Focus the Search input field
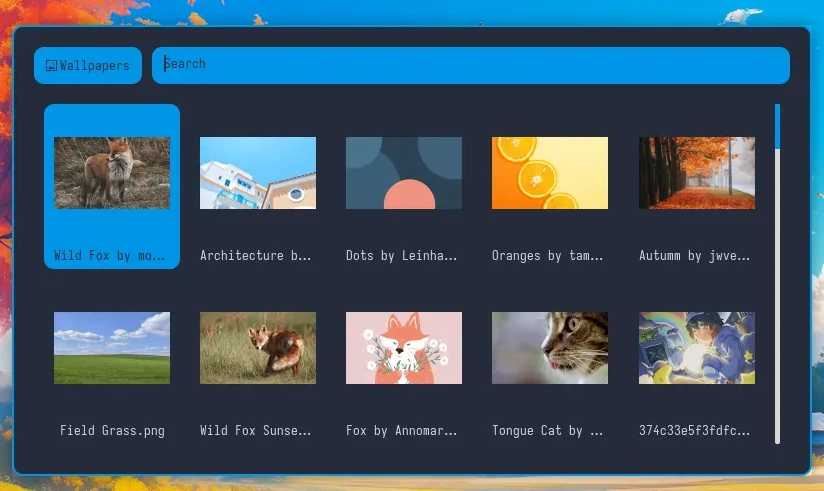824x491 pixels. tap(470, 65)
